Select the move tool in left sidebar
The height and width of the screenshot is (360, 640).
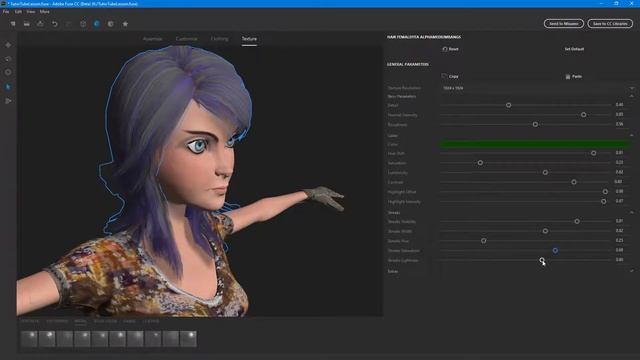coord(8,45)
